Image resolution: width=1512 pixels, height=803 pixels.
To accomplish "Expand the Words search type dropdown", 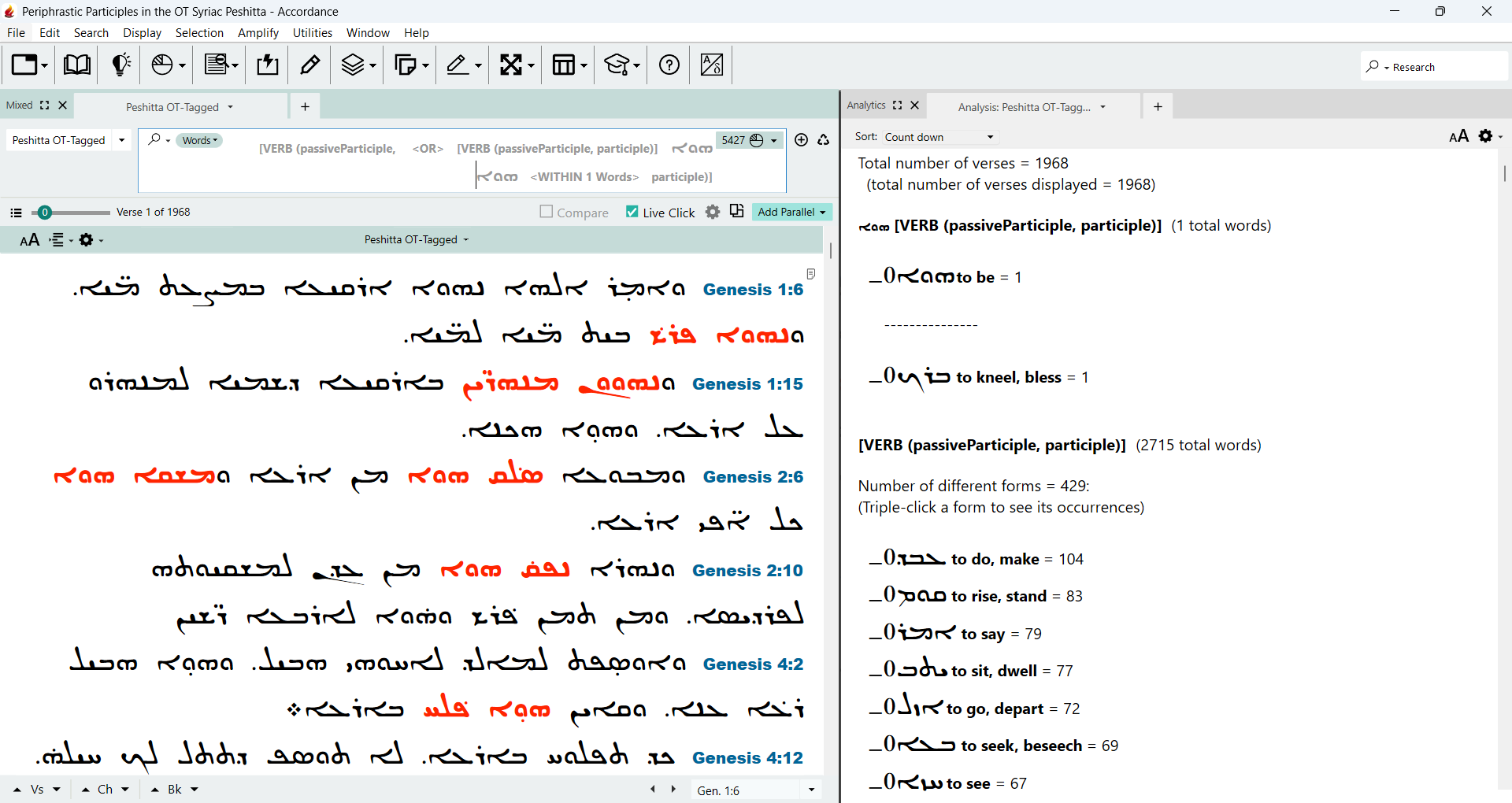I will click(x=200, y=140).
